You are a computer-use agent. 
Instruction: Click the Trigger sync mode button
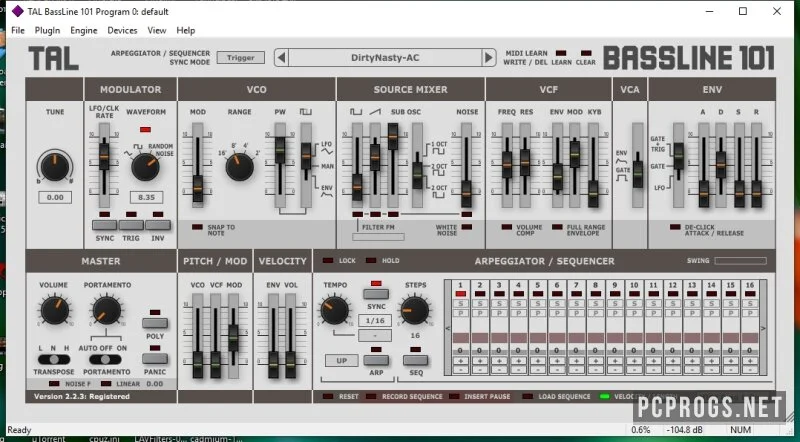point(241,58)
